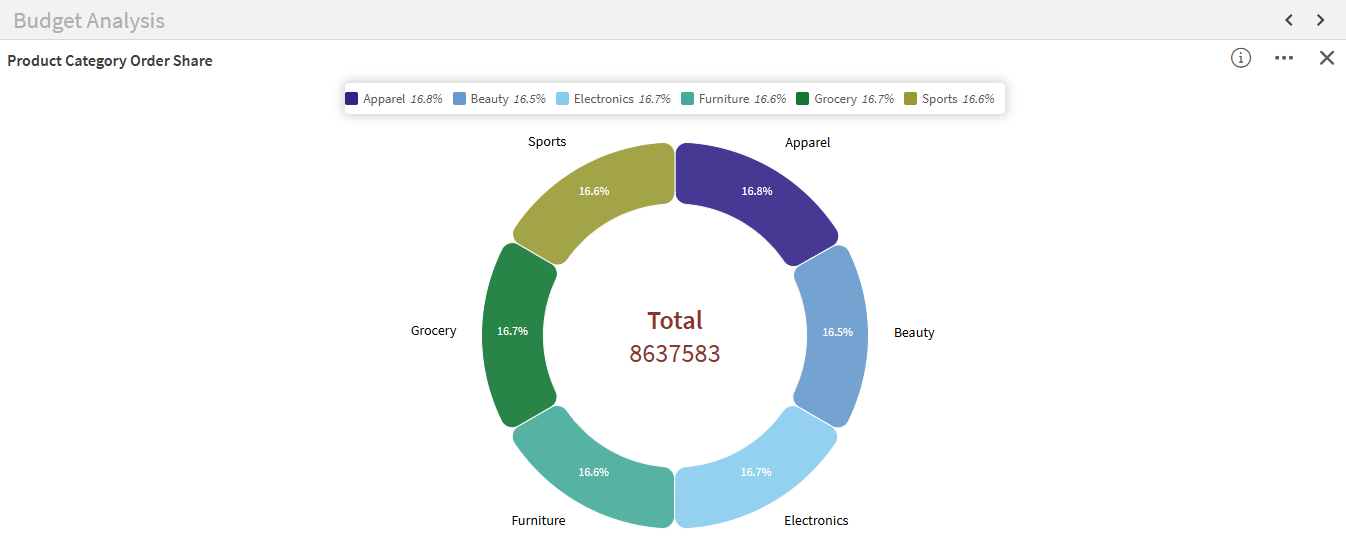Close the expanded chart view
This screenshot has height=542, width=1346.
pos(1327,58)
